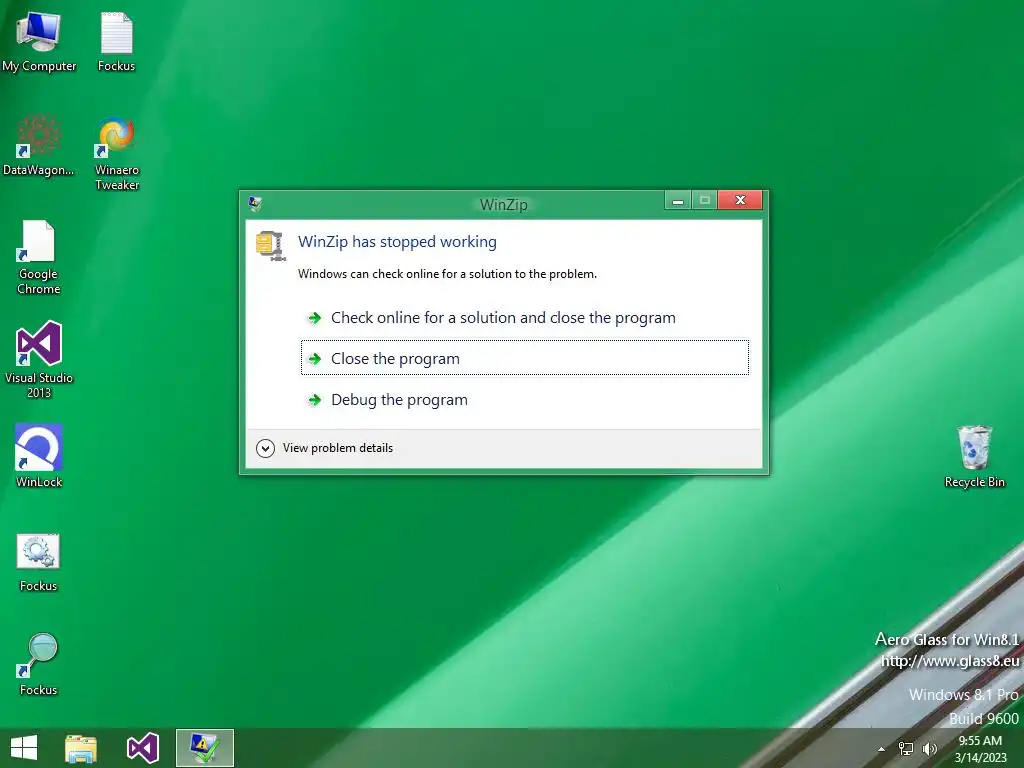Minimize the WinZip dialog
Viewport: 1024px width, 768px height.
[x=678, y=200]
